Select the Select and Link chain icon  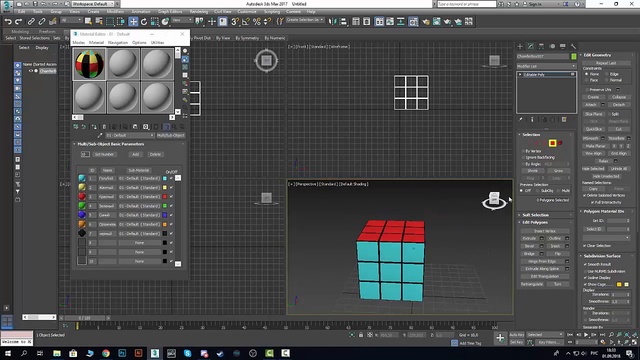point(31,22)
